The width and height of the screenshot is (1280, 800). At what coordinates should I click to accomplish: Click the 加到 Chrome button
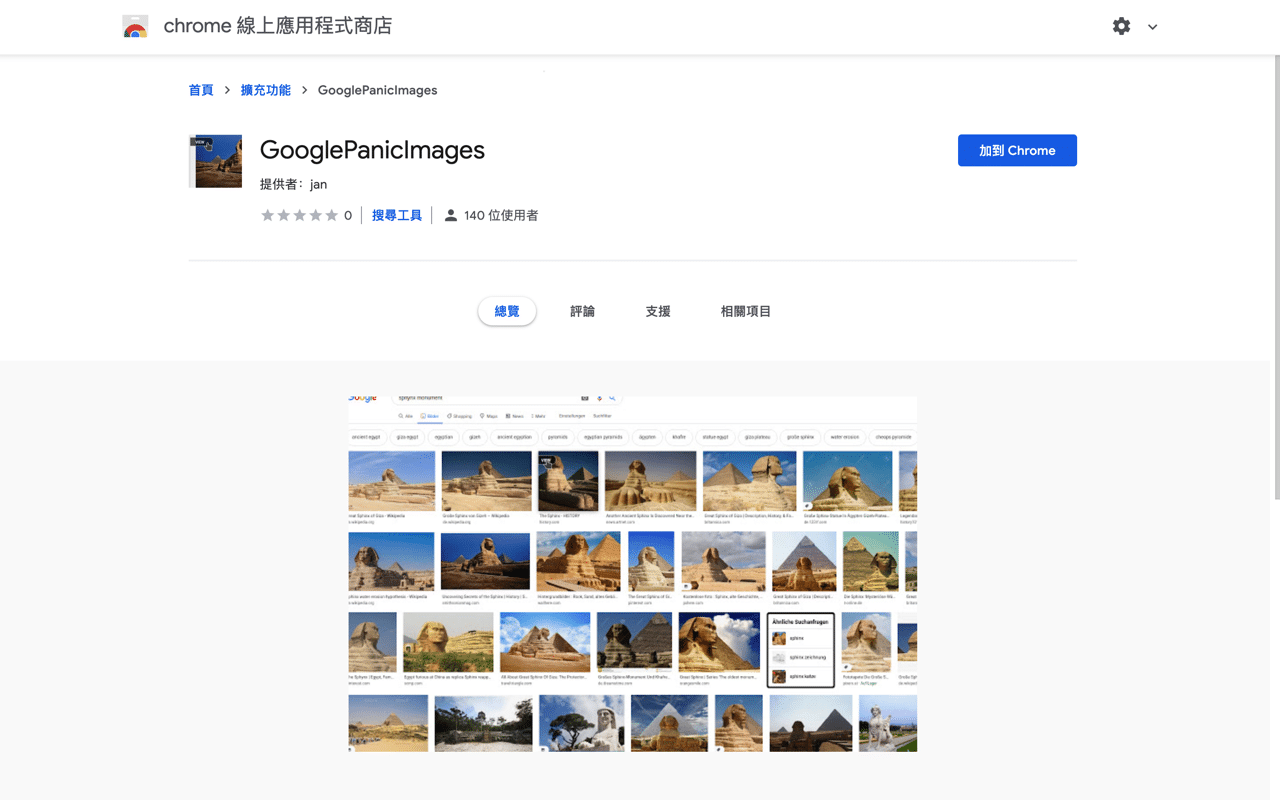[1017, 150]
